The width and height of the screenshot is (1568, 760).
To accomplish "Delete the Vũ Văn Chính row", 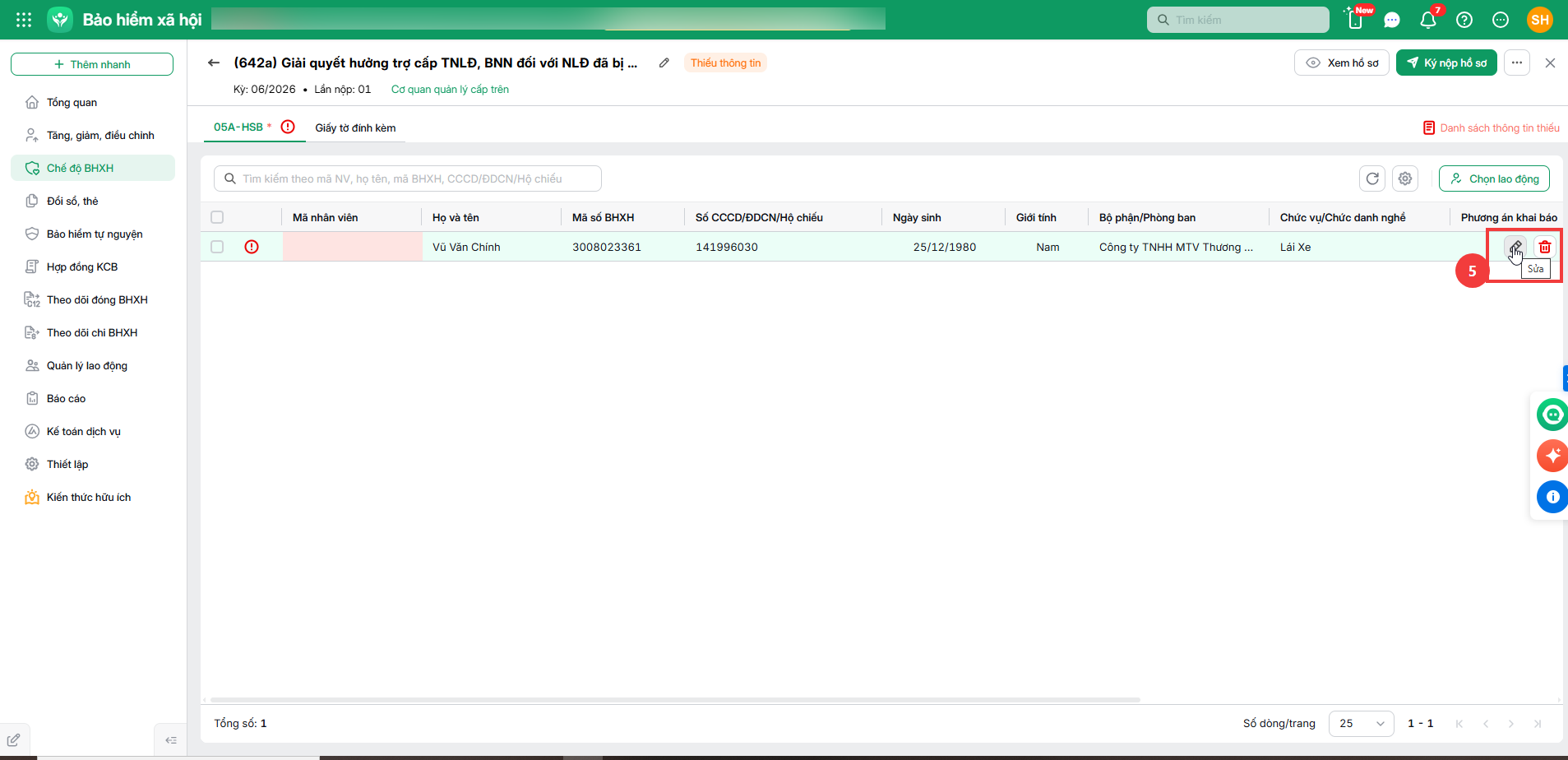I will pos(1545,246).
